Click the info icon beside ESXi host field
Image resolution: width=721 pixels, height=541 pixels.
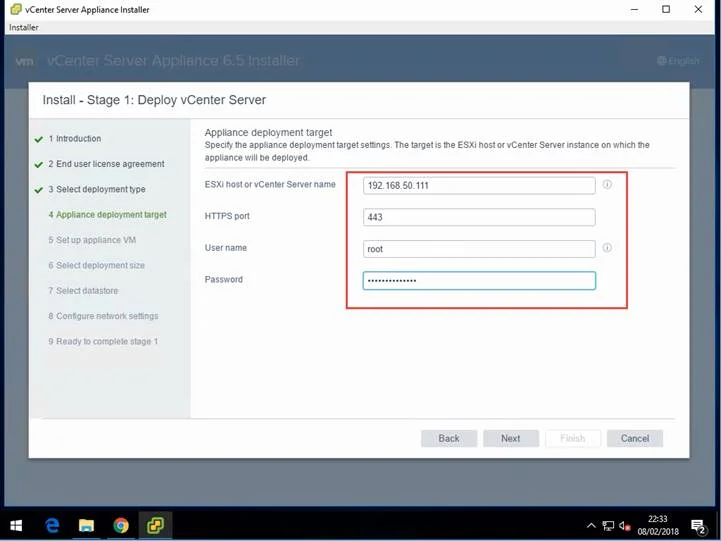(607, 185)
